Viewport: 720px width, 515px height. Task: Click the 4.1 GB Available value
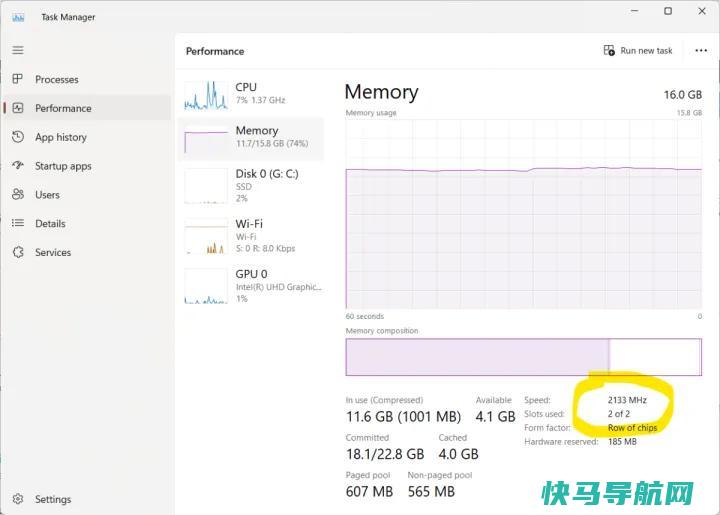pos(495,417)
